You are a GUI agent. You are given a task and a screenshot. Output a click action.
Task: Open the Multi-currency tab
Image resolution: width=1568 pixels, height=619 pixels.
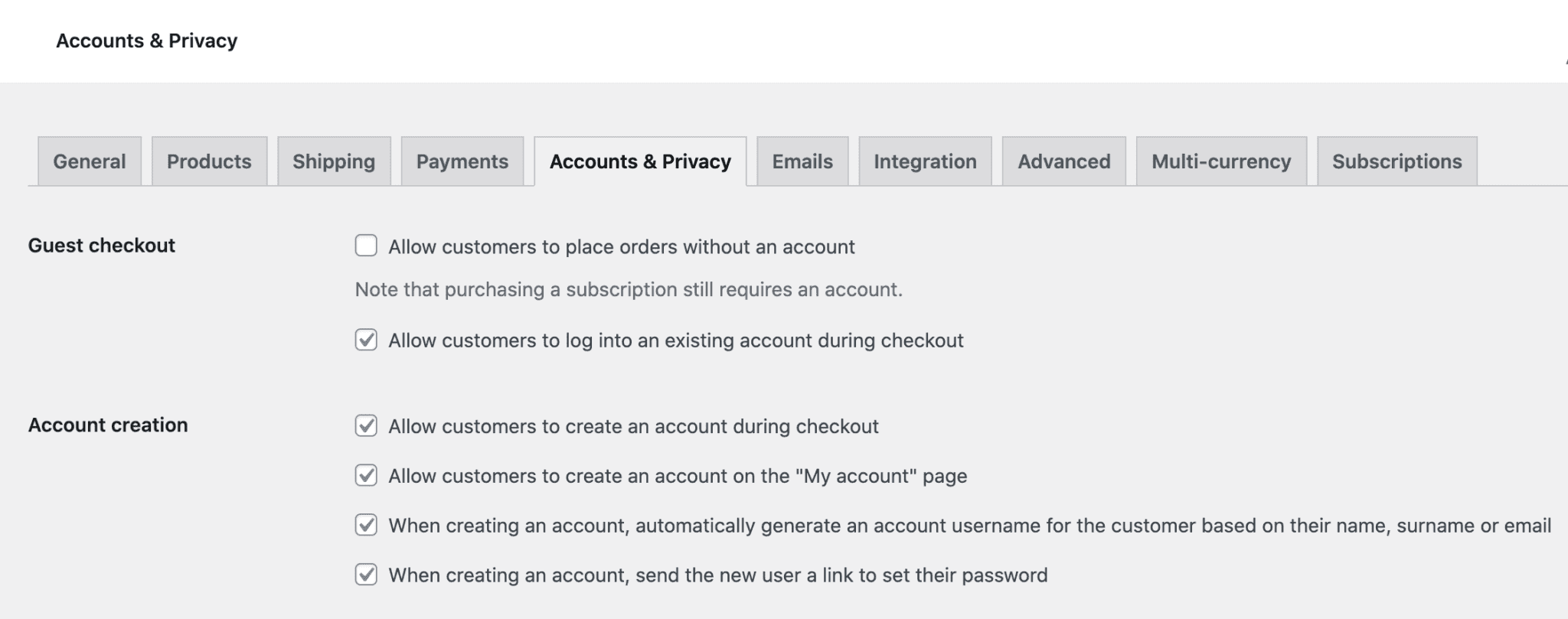point(1221,161)
